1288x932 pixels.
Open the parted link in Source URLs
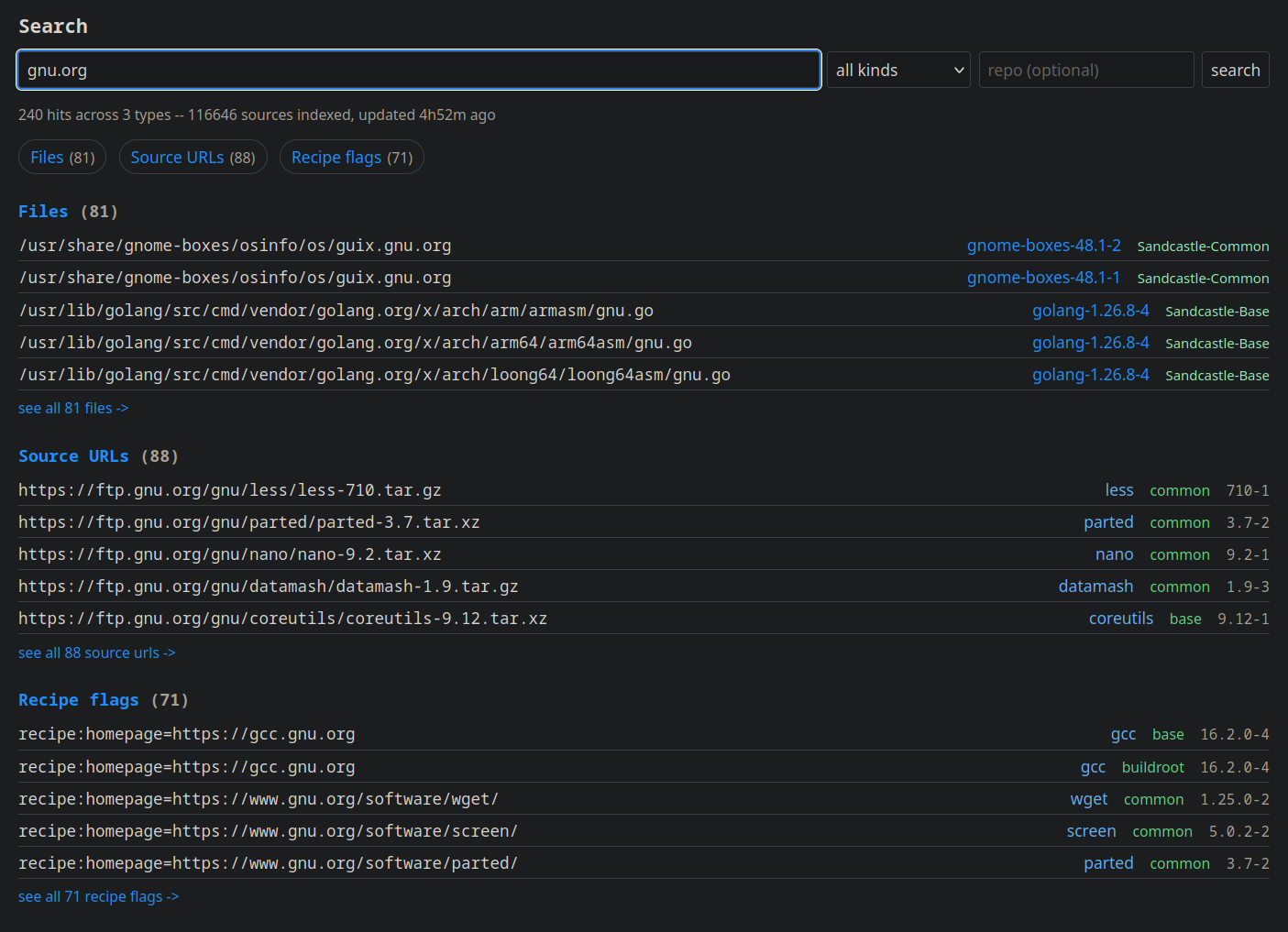1108,522
